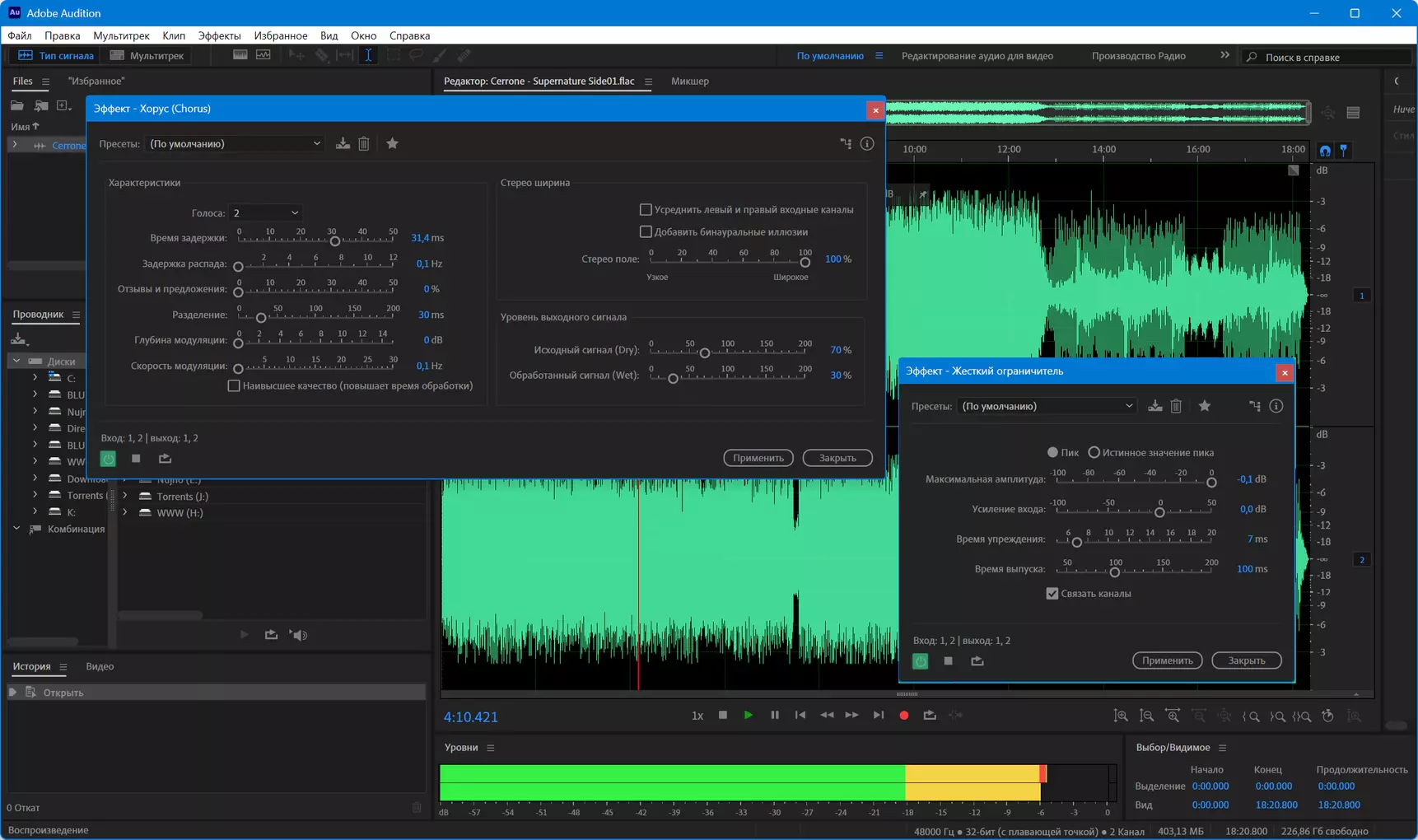Expand the C: drive node

click(x=35, y=378)
